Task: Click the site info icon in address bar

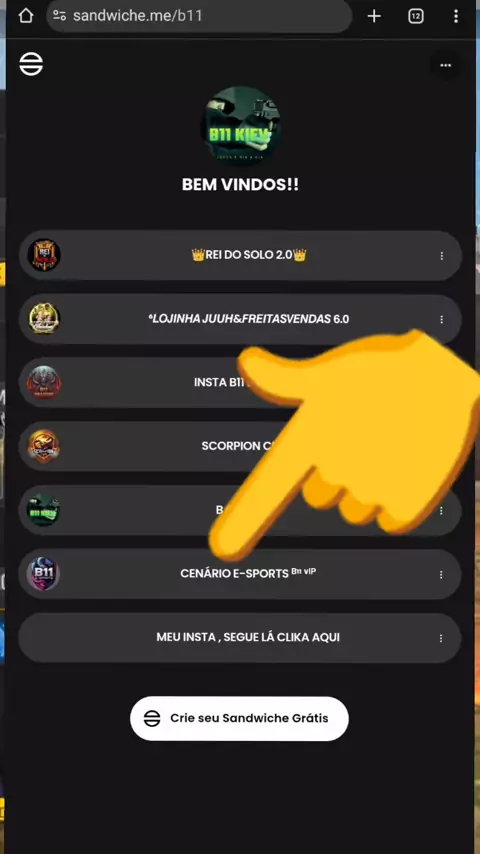Action: coord(59,16)
